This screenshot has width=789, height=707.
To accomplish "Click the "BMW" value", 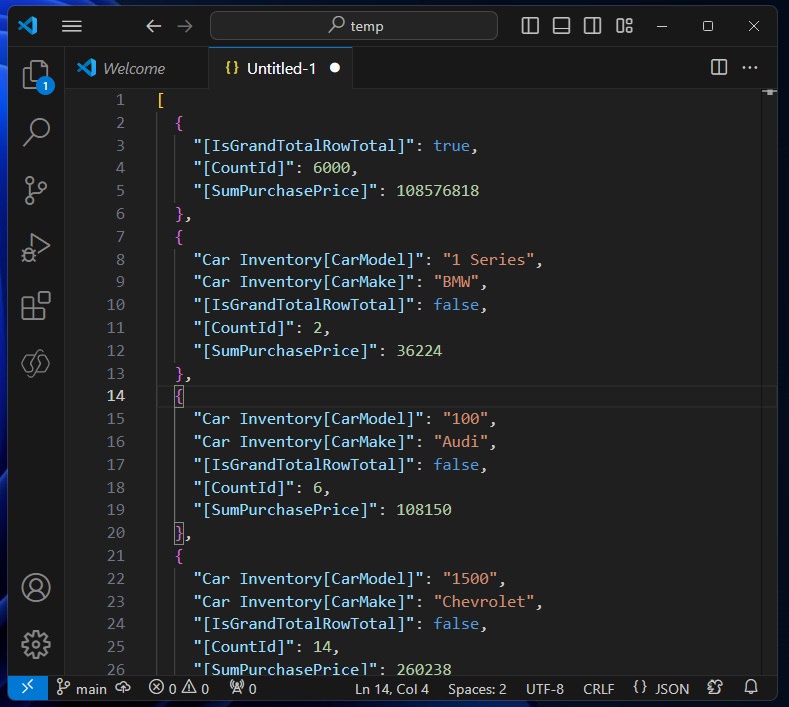I will click(x=456, y=282).
